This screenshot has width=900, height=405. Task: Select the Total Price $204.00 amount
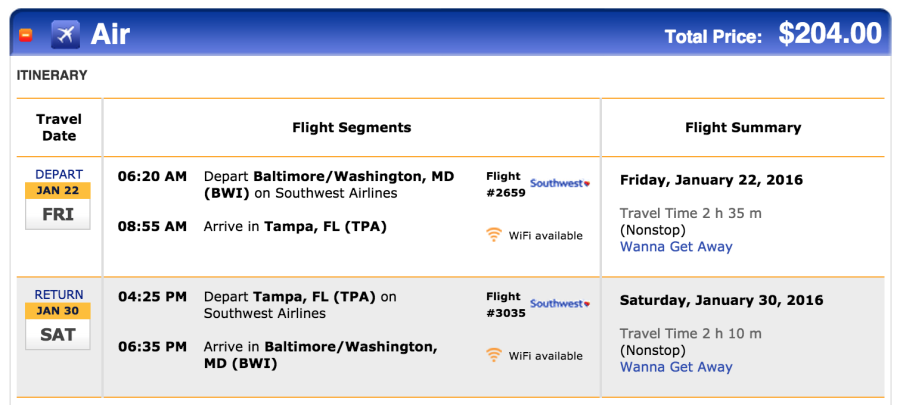830,34
